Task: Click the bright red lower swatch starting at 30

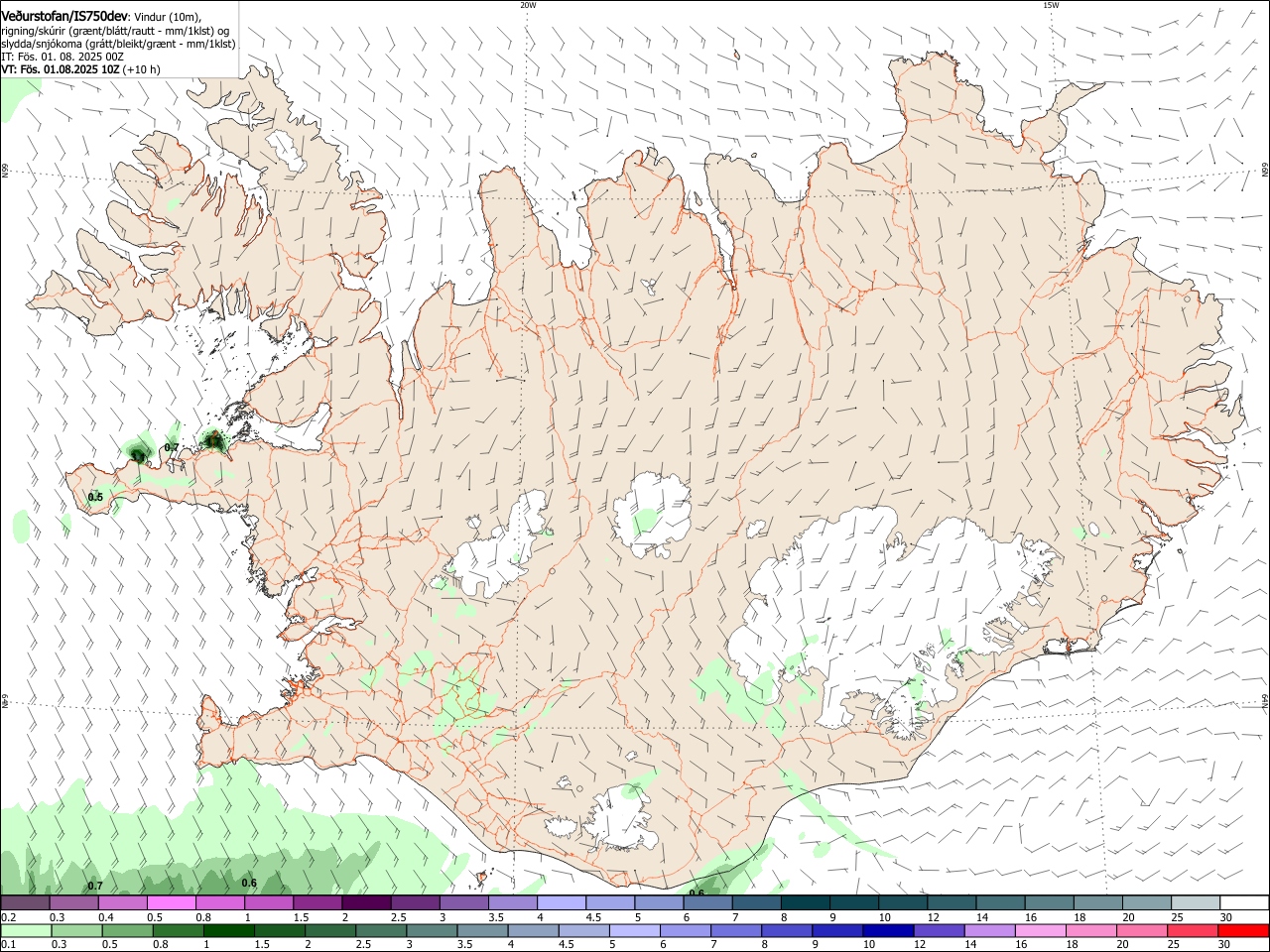Action: [x=1244, y=931]
